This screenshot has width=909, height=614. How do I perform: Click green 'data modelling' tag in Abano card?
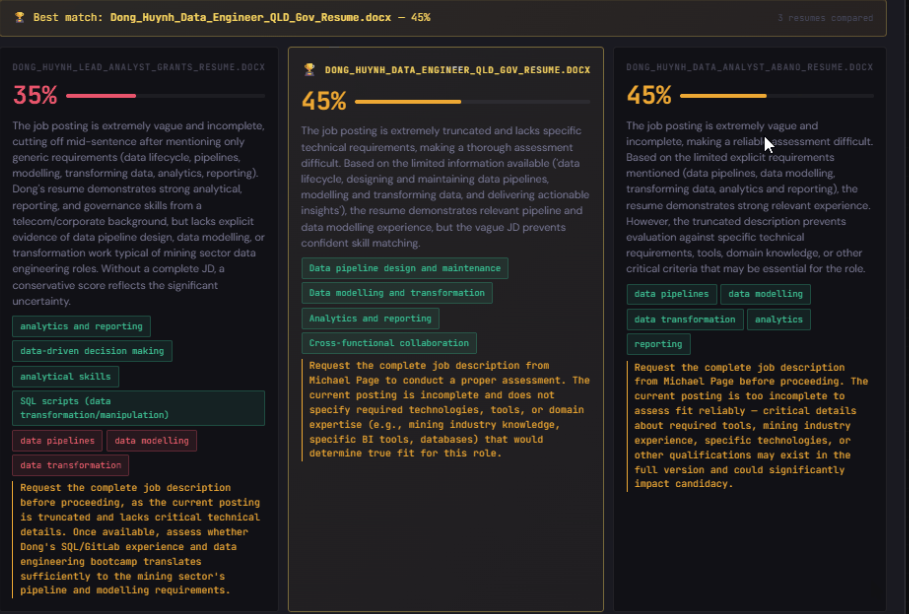(765, 294)
